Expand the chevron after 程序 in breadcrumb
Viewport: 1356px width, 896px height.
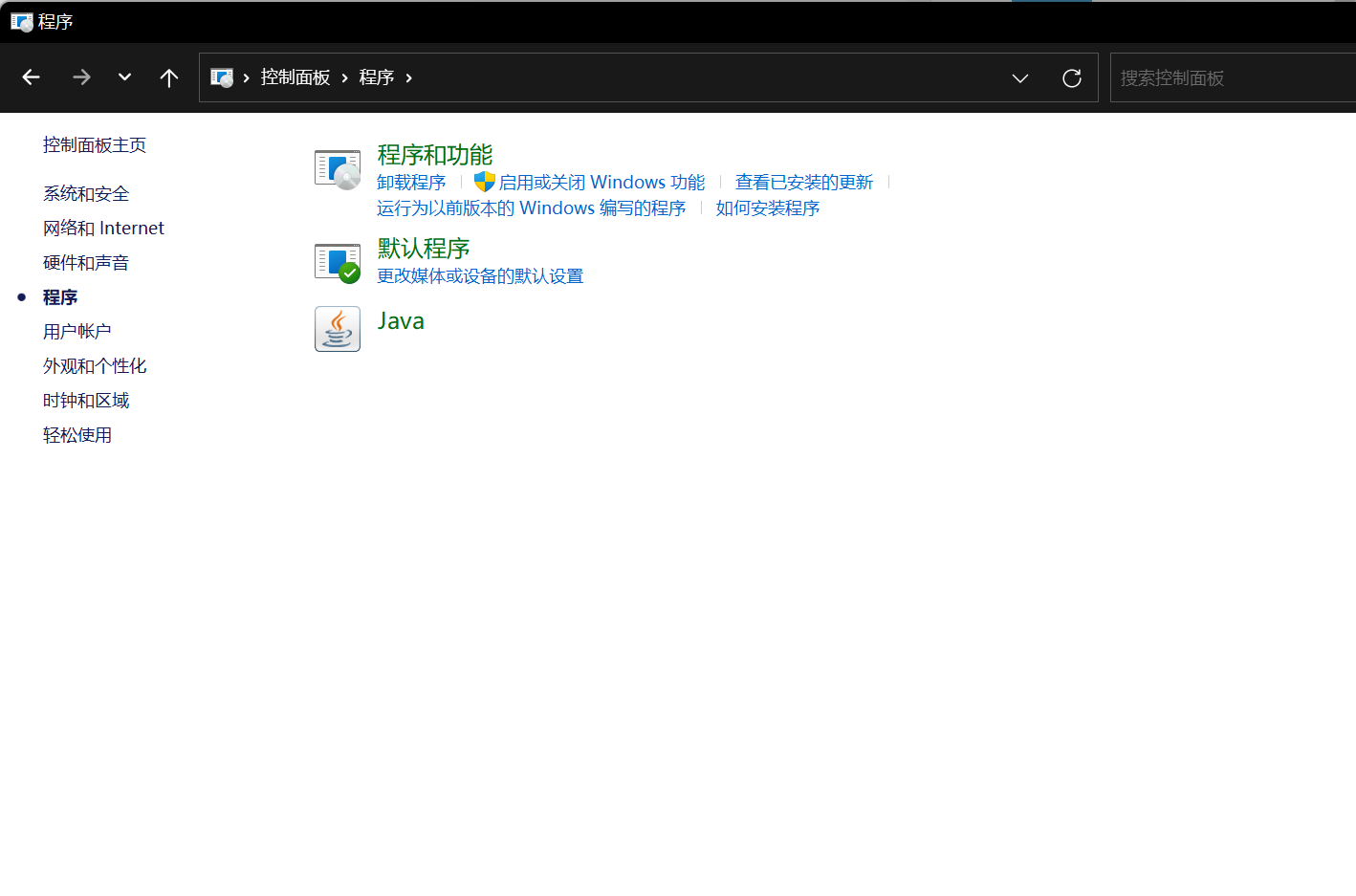409,77
